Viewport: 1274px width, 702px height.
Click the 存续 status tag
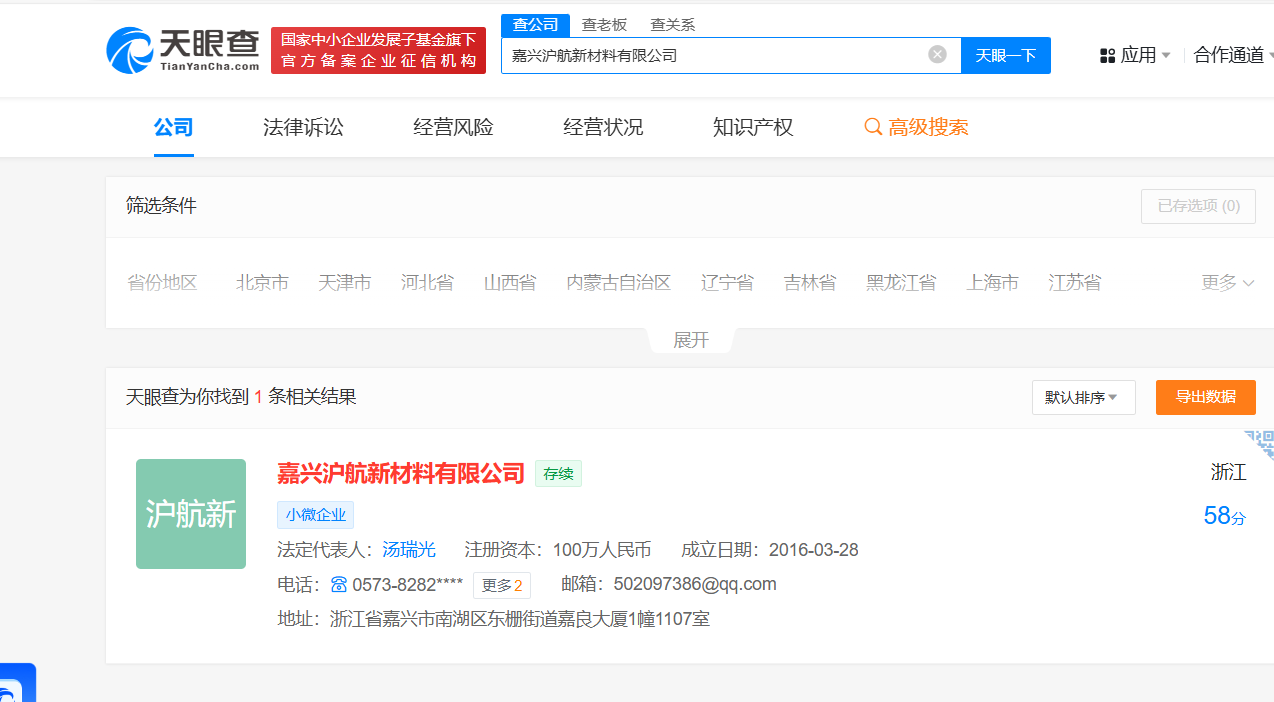(558, 474)
